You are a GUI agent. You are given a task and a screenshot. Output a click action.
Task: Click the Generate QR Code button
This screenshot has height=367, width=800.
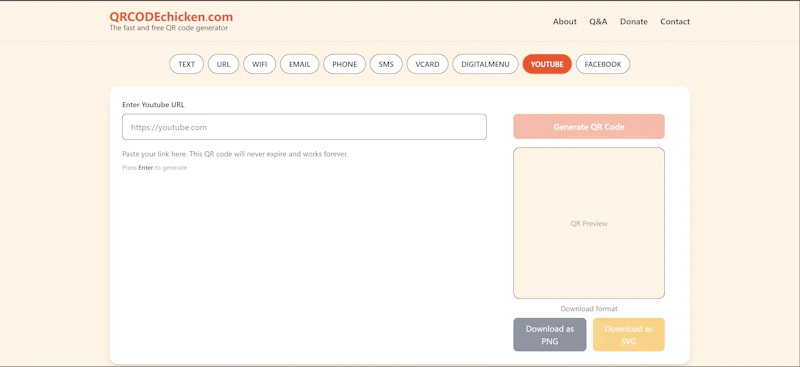coord(589,127)
